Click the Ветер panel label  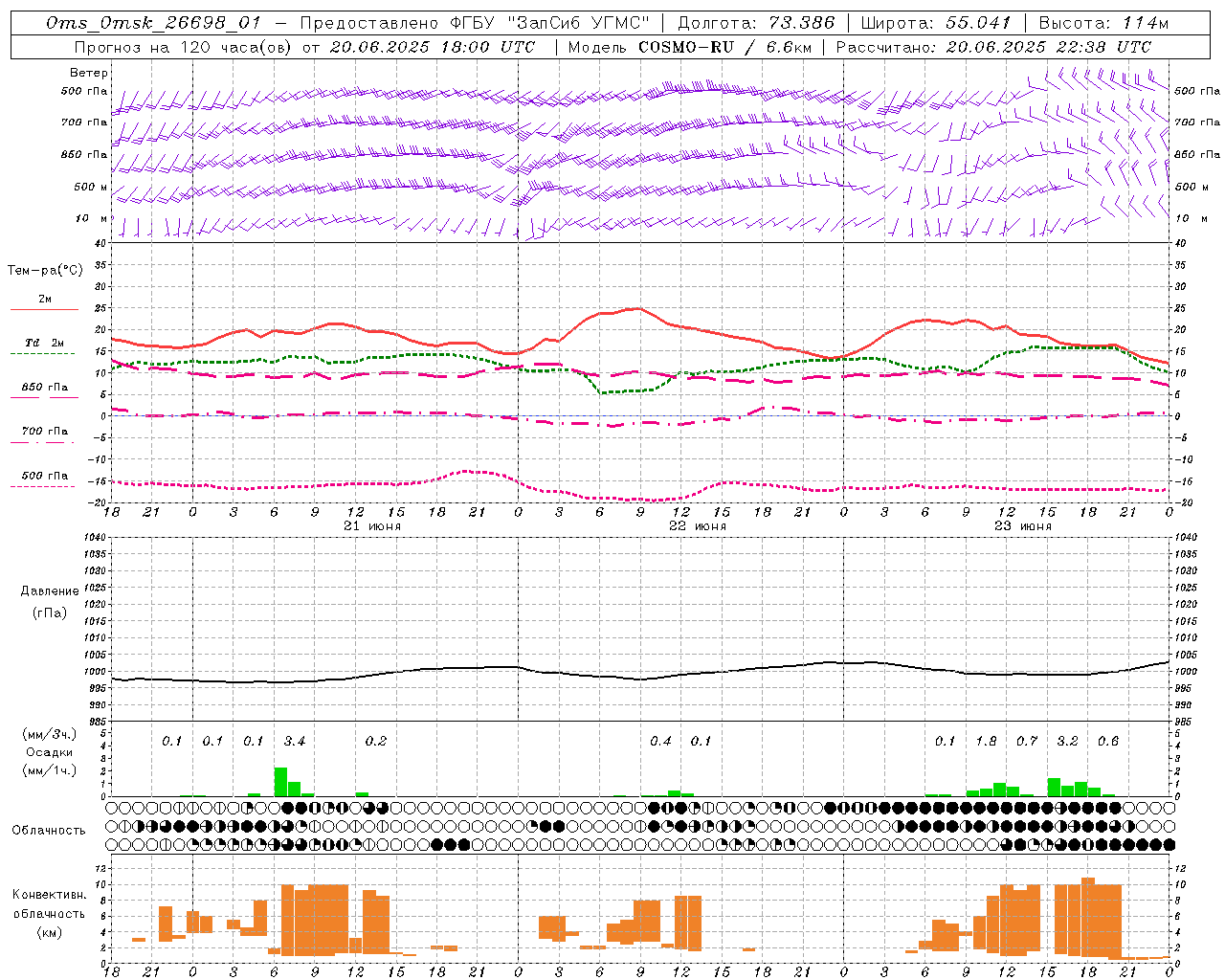[x=89, y=73]
